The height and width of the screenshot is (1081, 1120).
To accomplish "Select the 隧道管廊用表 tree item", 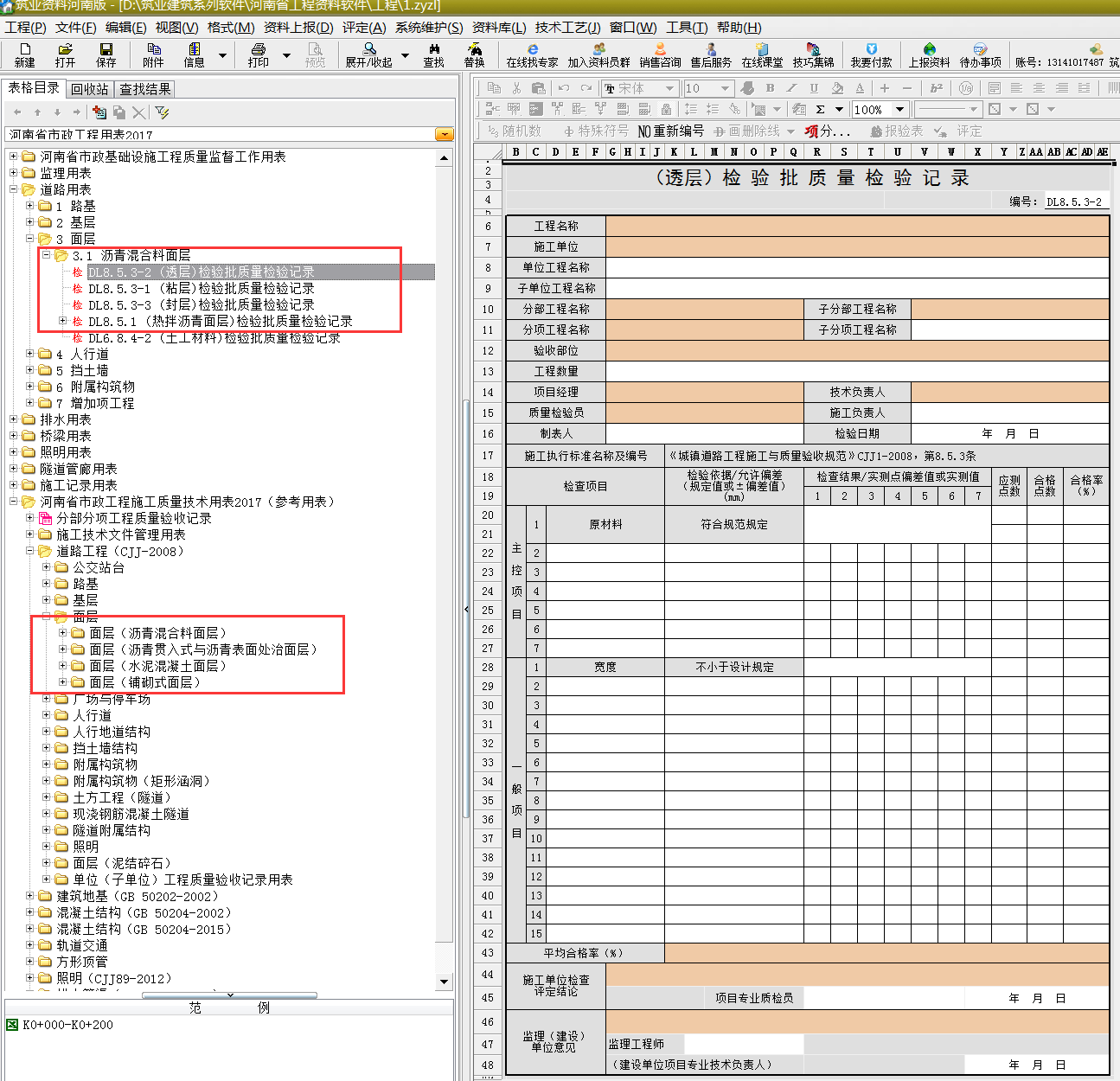I will point(78,469).
